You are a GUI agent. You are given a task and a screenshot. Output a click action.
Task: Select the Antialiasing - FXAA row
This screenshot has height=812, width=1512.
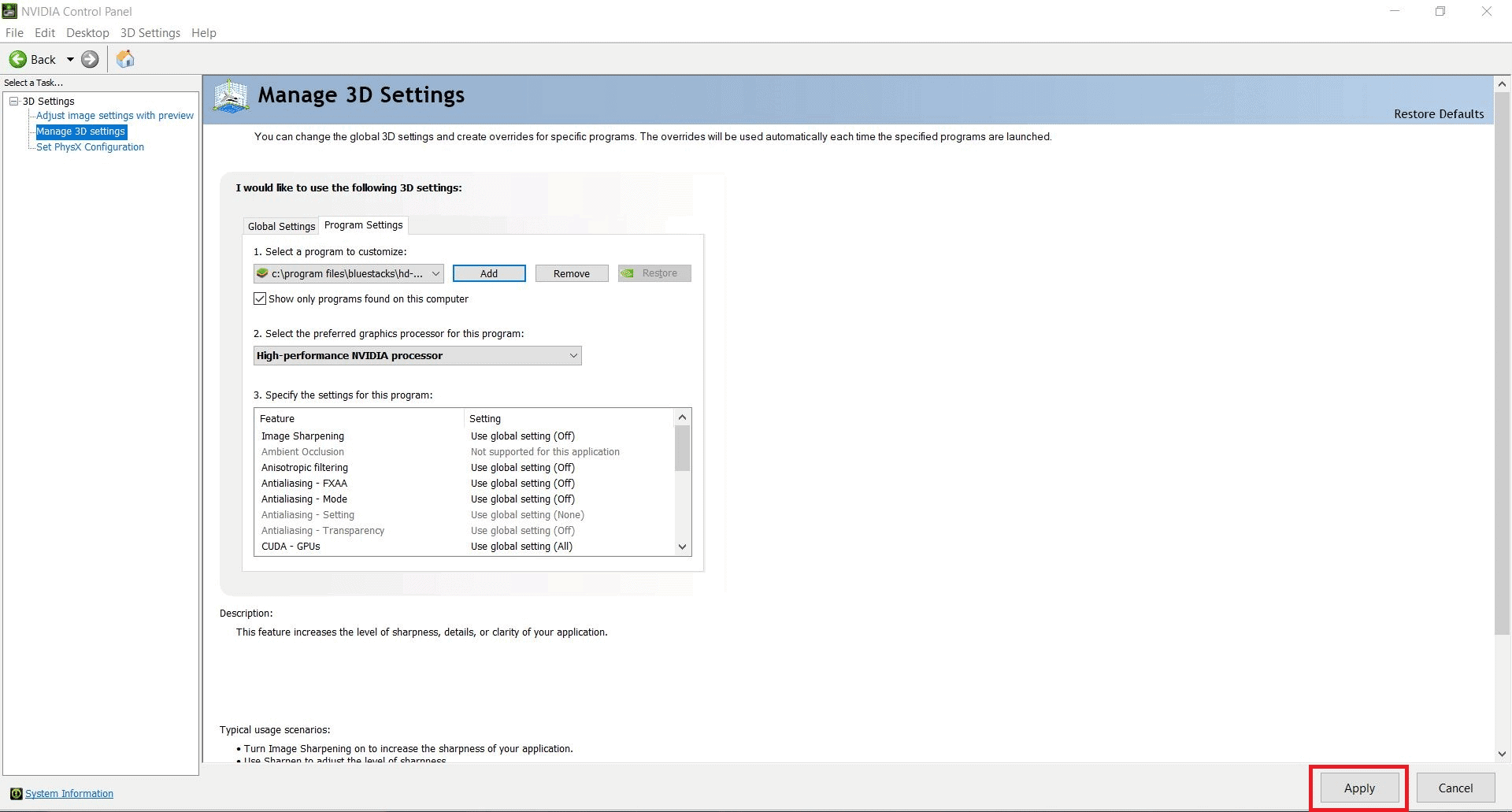click(465, 483)
